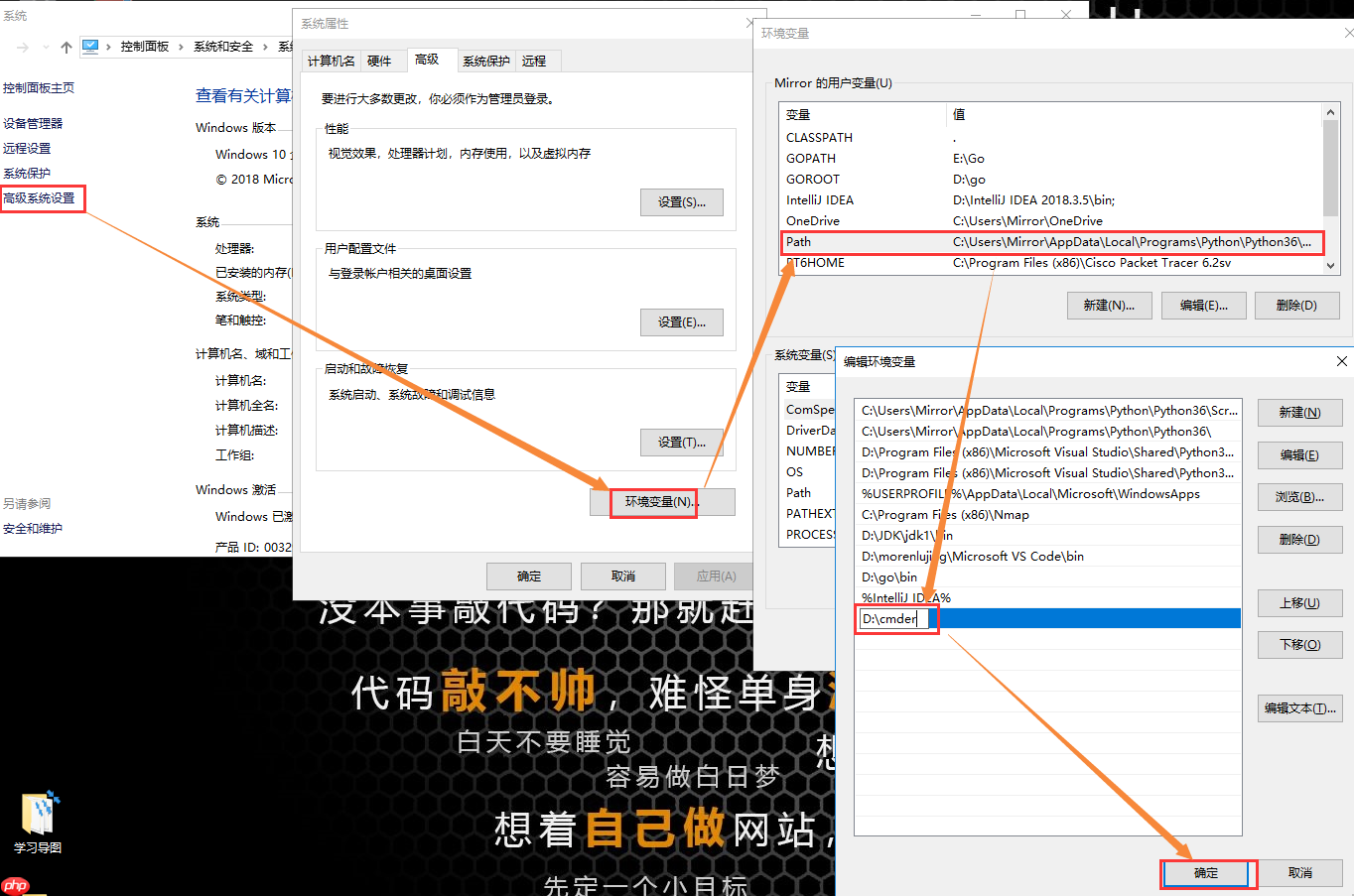This screenshot has width=1354, height=896.
Task: Select the Path row in user variables
Action: [993, 241]
